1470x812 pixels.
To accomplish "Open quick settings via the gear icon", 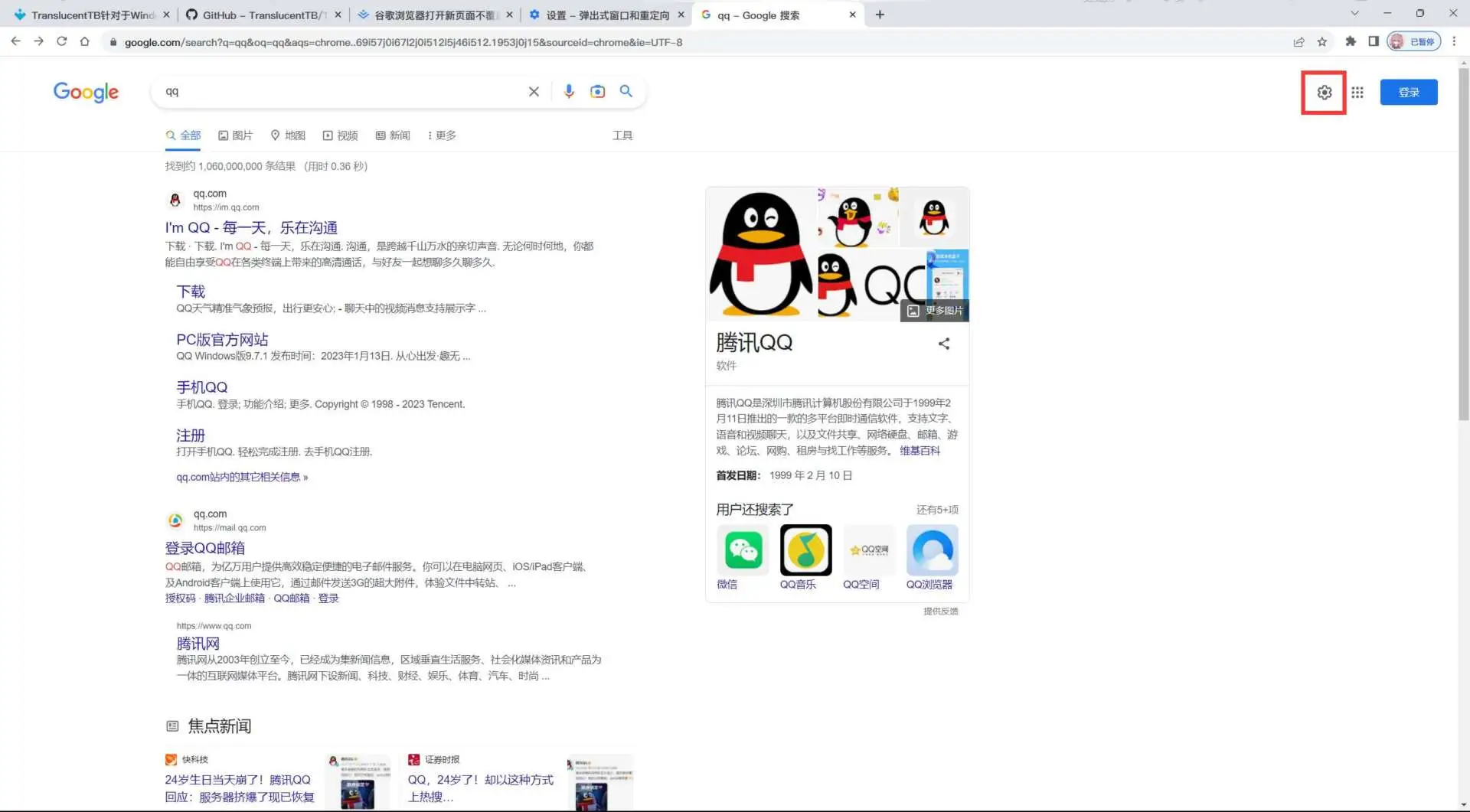I will click(1324, 93).
